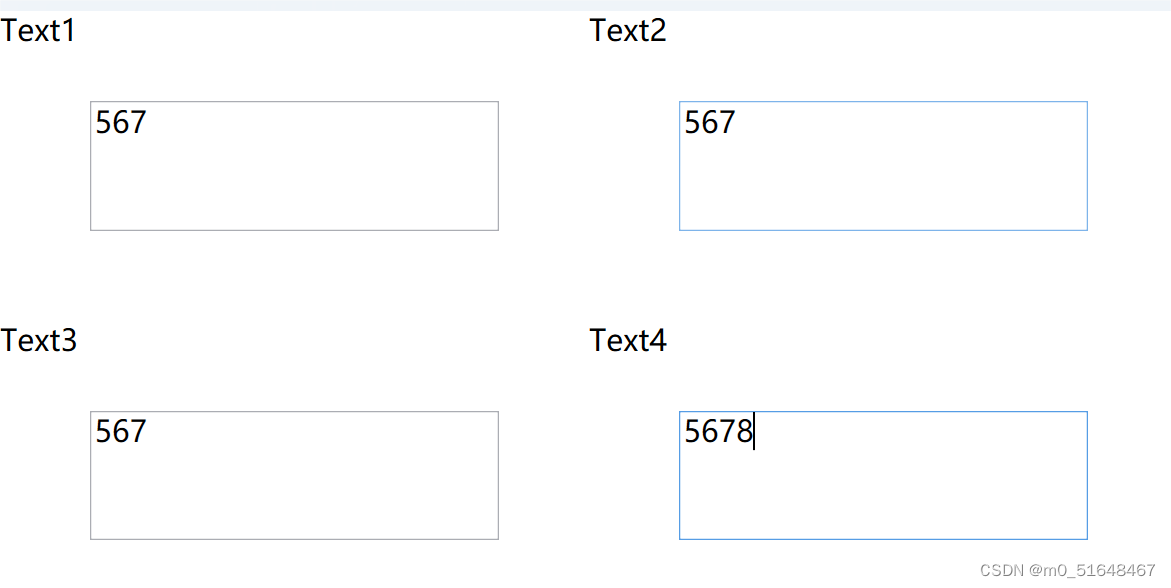Click the blinking cursor in Text4
This screenshot has height=588, width=1171.
(752, 432)
